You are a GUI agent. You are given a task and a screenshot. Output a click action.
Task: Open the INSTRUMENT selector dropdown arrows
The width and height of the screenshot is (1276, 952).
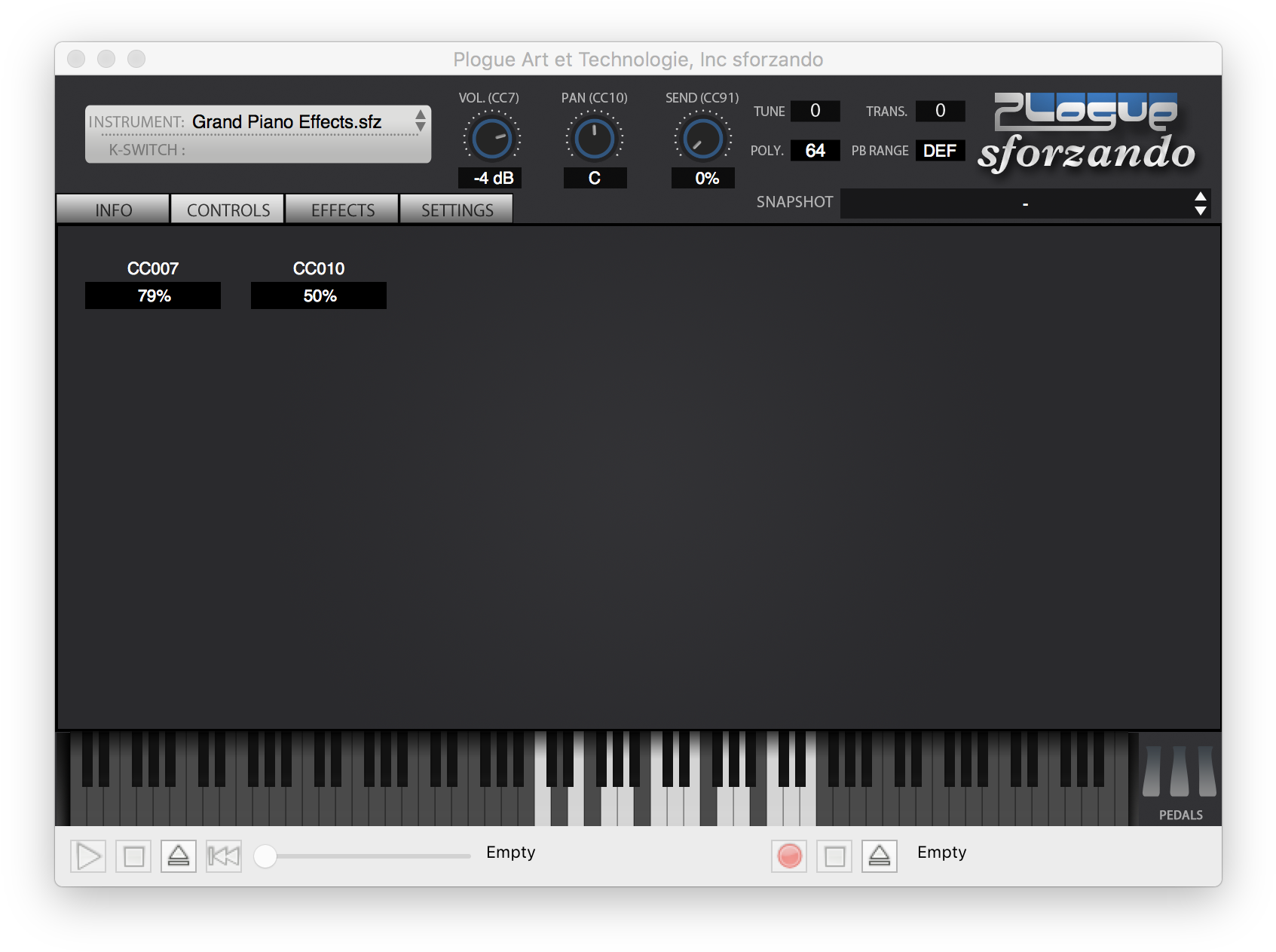[x=421, y=120]
